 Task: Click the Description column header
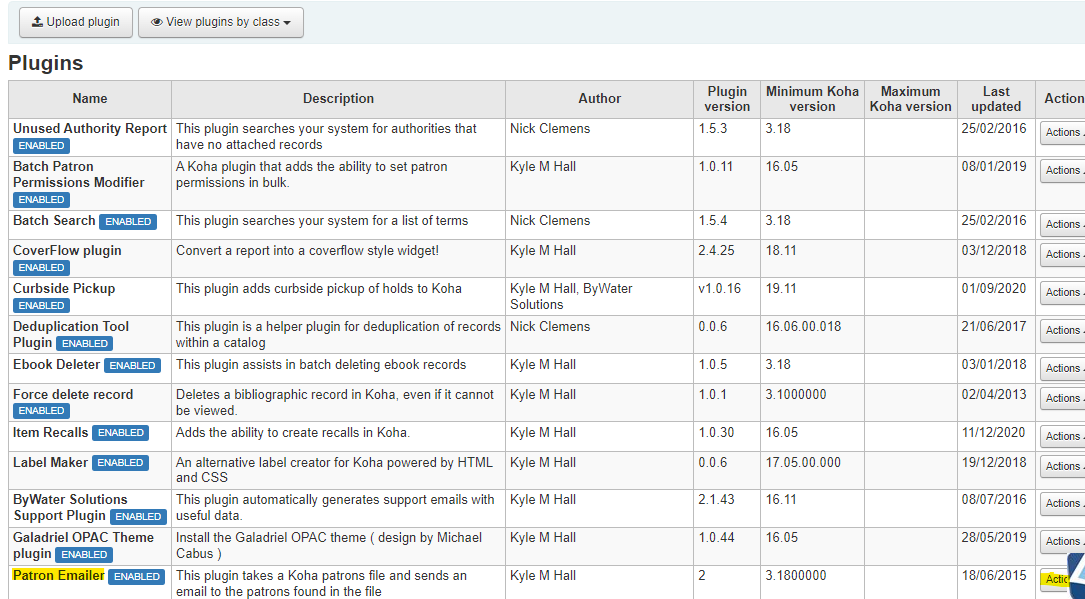tap(338, 99)
